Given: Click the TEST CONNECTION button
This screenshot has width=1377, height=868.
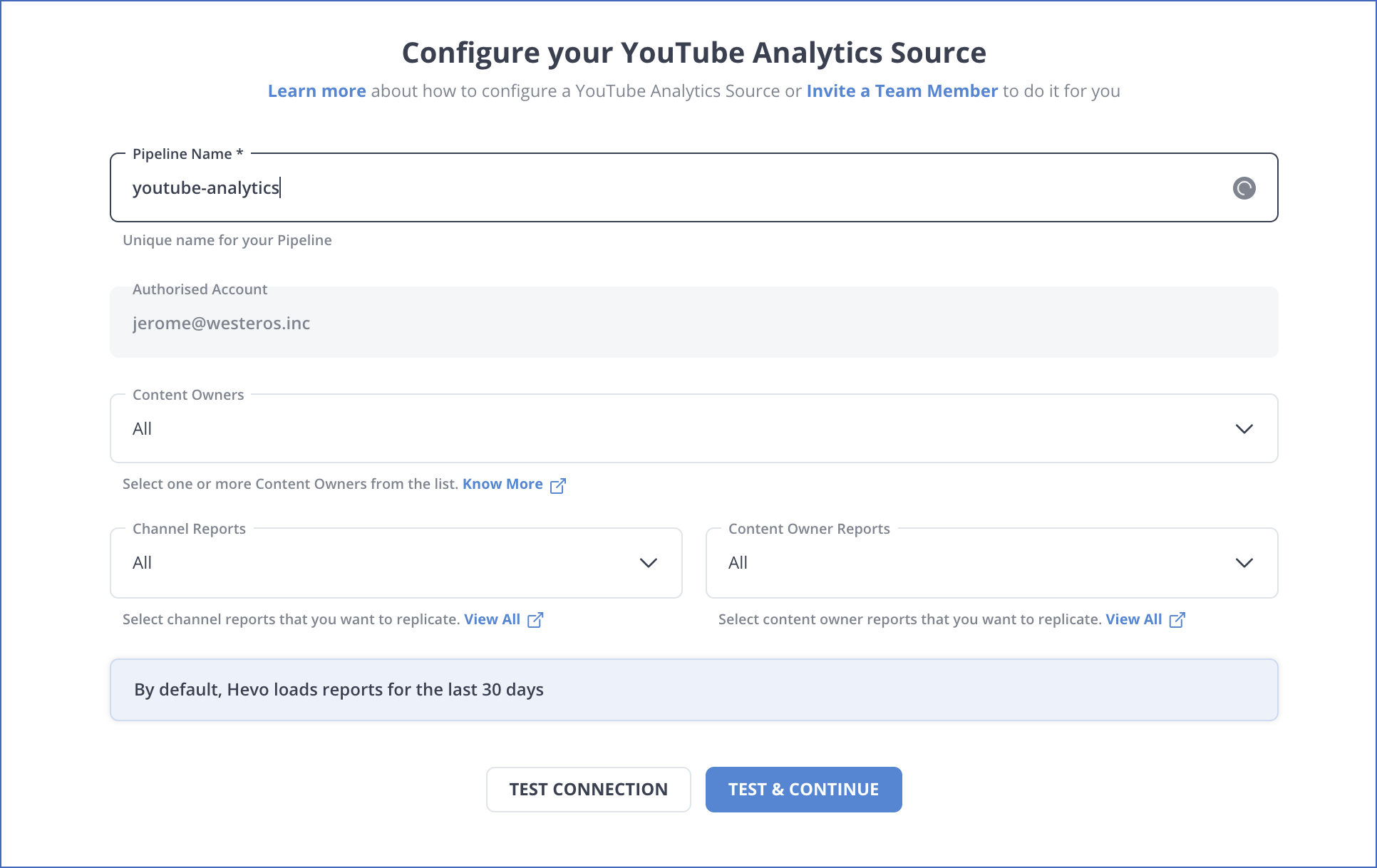Looking at the screenshot, I should pyautogui.click(x=588, y=790).
